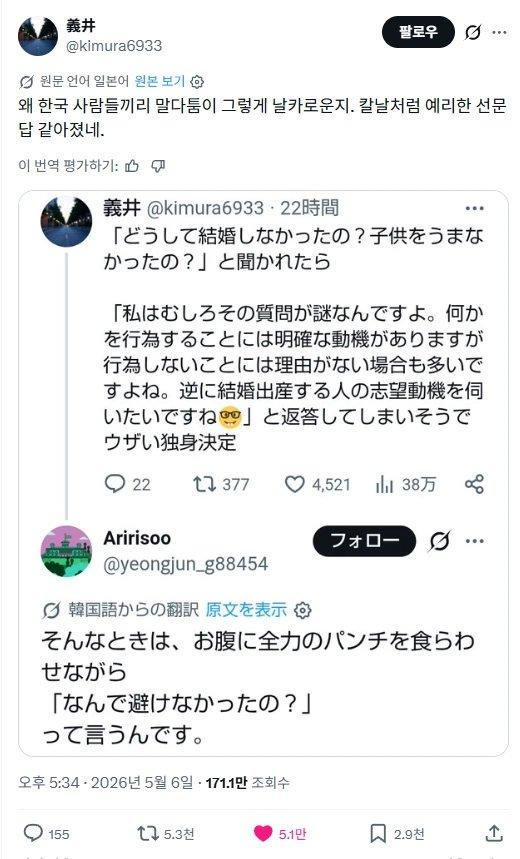Click the bottom share upload icon
Screen dimensions: 520x859
pyautogui.click(x=494, y=833)
